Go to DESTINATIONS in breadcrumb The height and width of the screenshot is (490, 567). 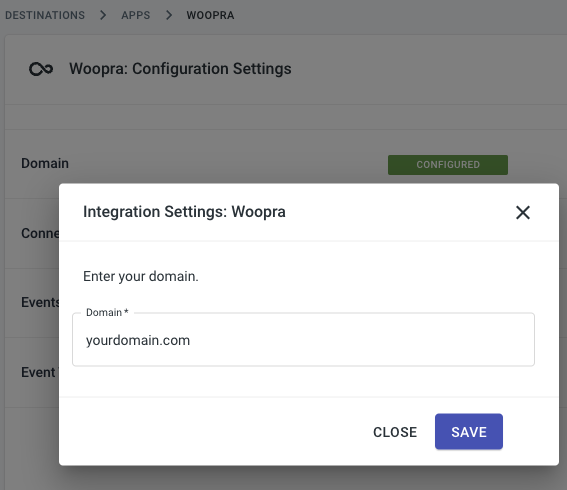click(x=45, y=15)
